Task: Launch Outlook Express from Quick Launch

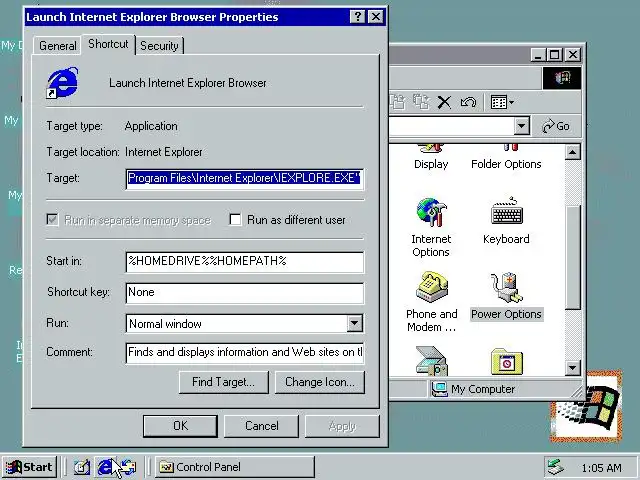Action: (x=129, y=467)
